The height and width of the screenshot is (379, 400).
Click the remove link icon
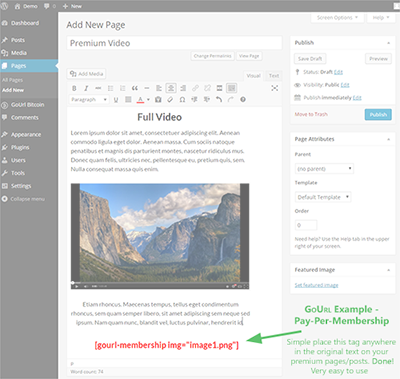click(207, 88)
